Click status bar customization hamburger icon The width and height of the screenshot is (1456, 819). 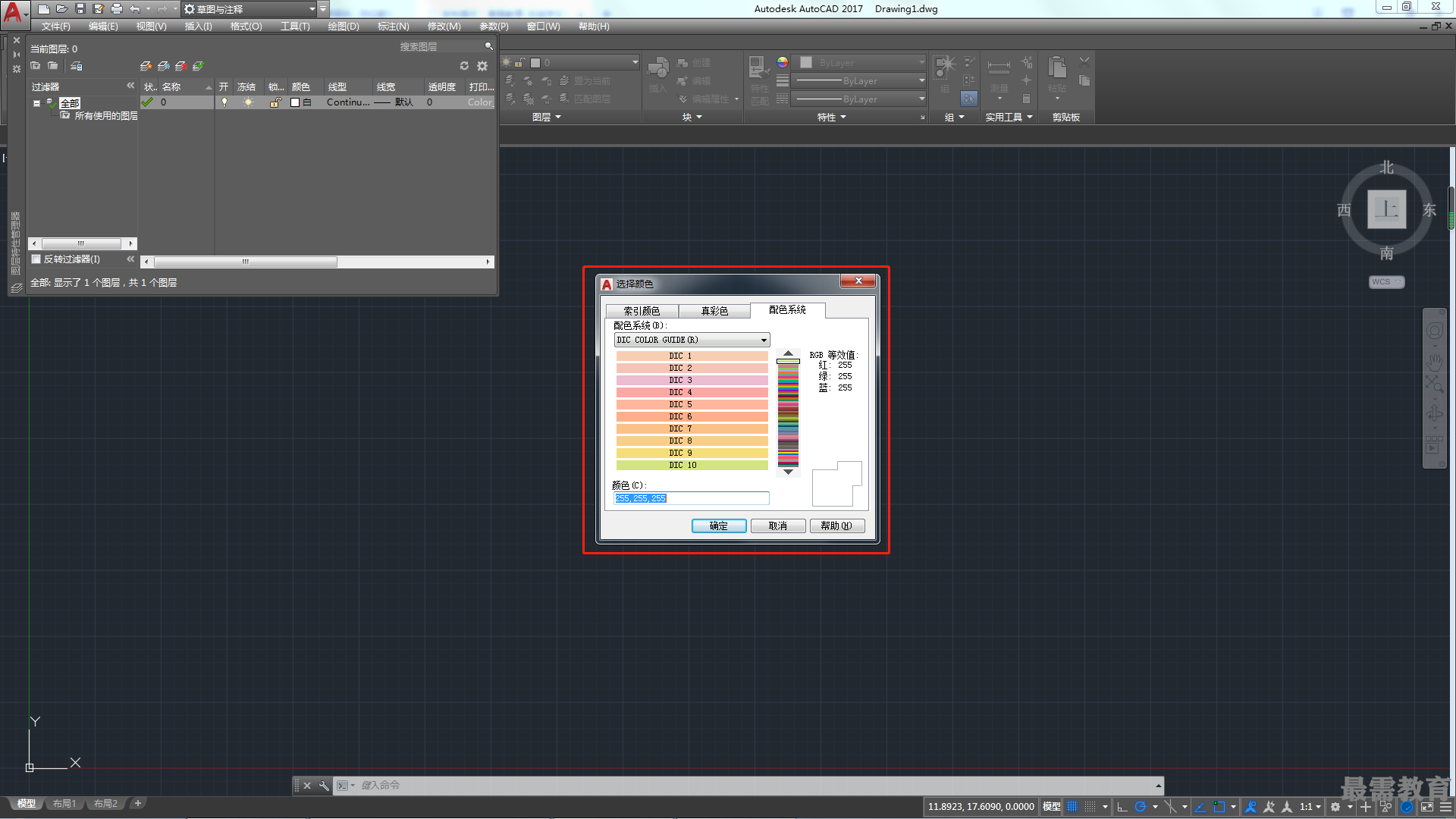1445,807
